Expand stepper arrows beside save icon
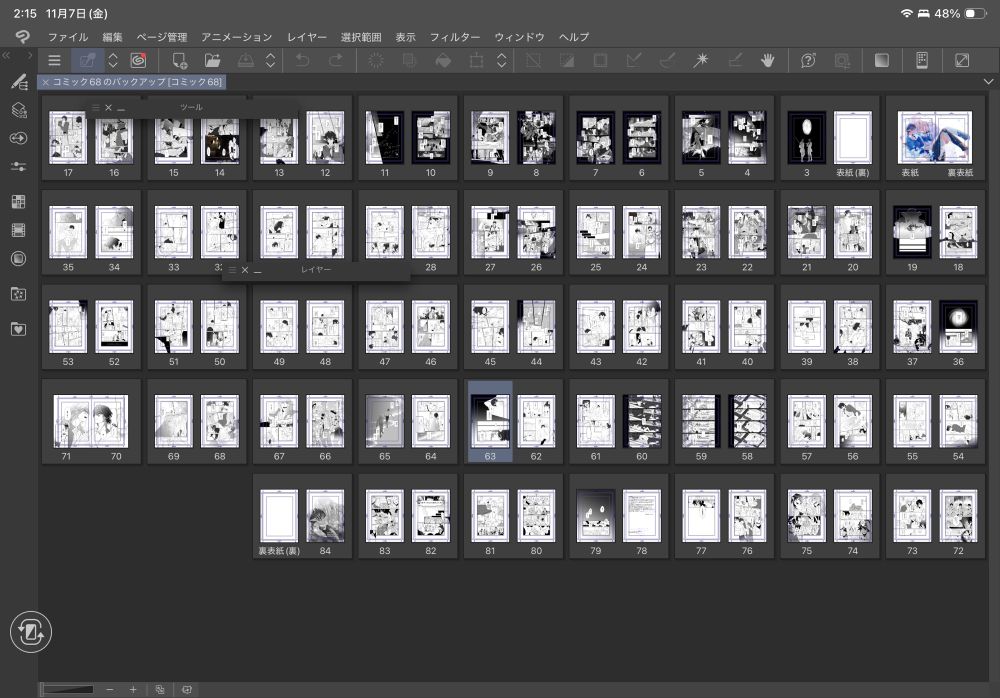 pos(270,61)
